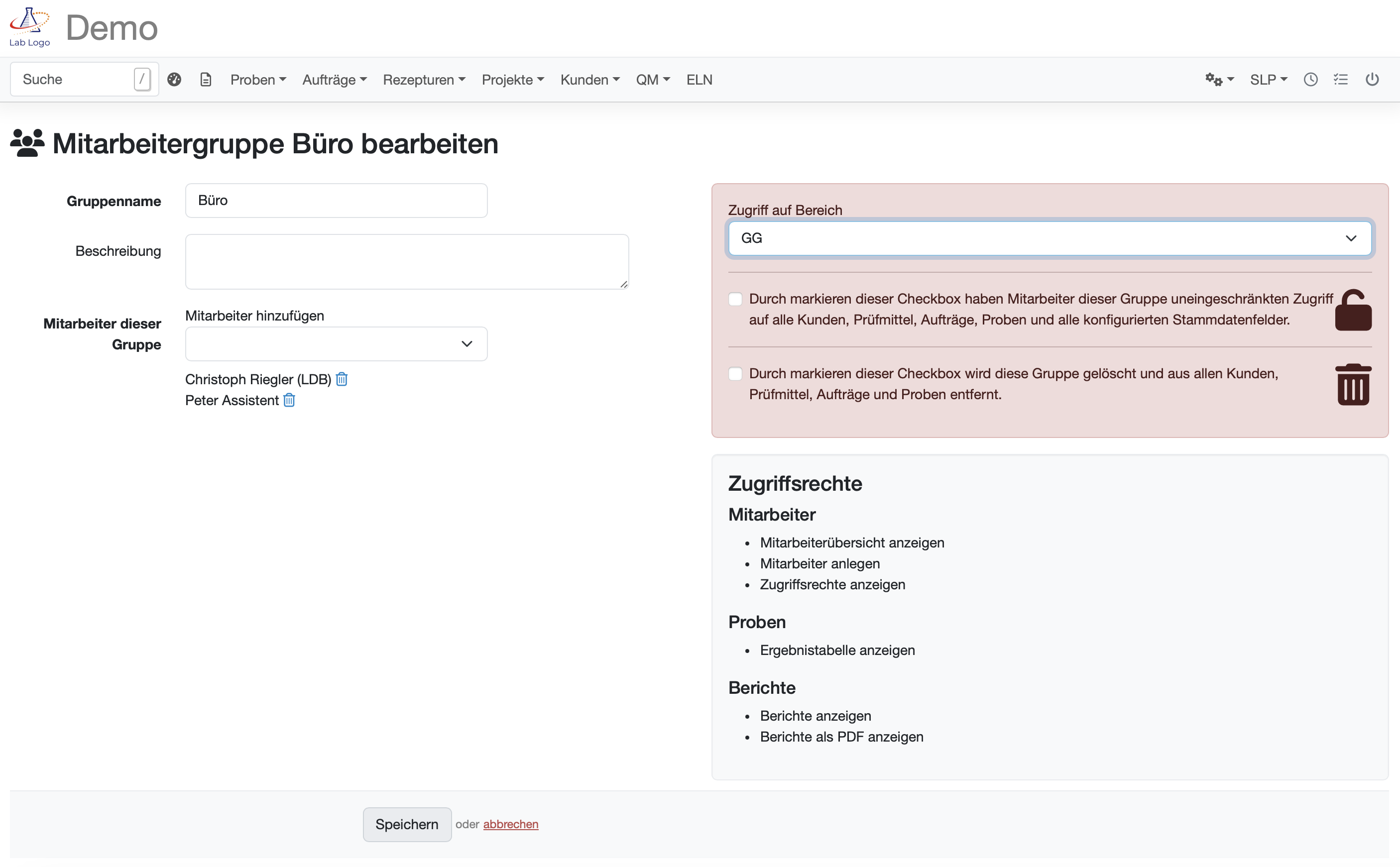Open the SLP language dropdown
This screenshot has height=867, width=1400.
pyautogui.click(x=1268, y=79)
